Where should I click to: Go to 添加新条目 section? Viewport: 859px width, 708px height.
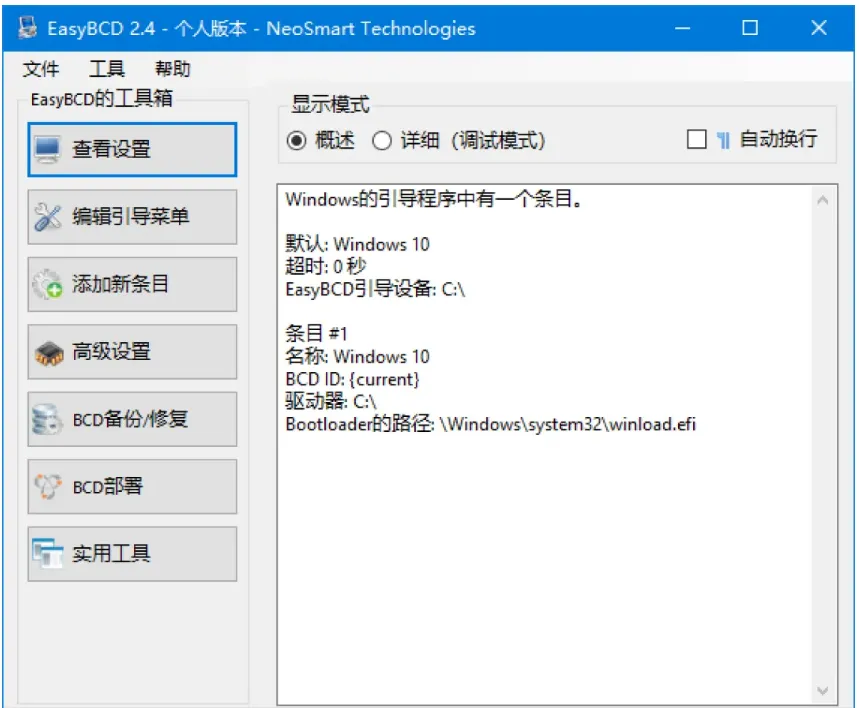(132, 284)
